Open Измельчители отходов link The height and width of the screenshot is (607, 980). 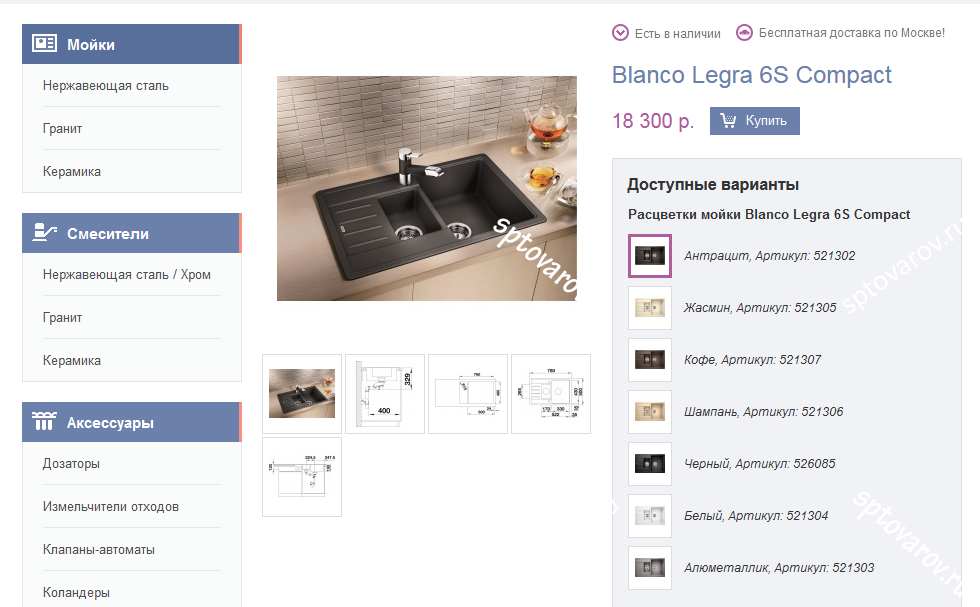[111, 506]
